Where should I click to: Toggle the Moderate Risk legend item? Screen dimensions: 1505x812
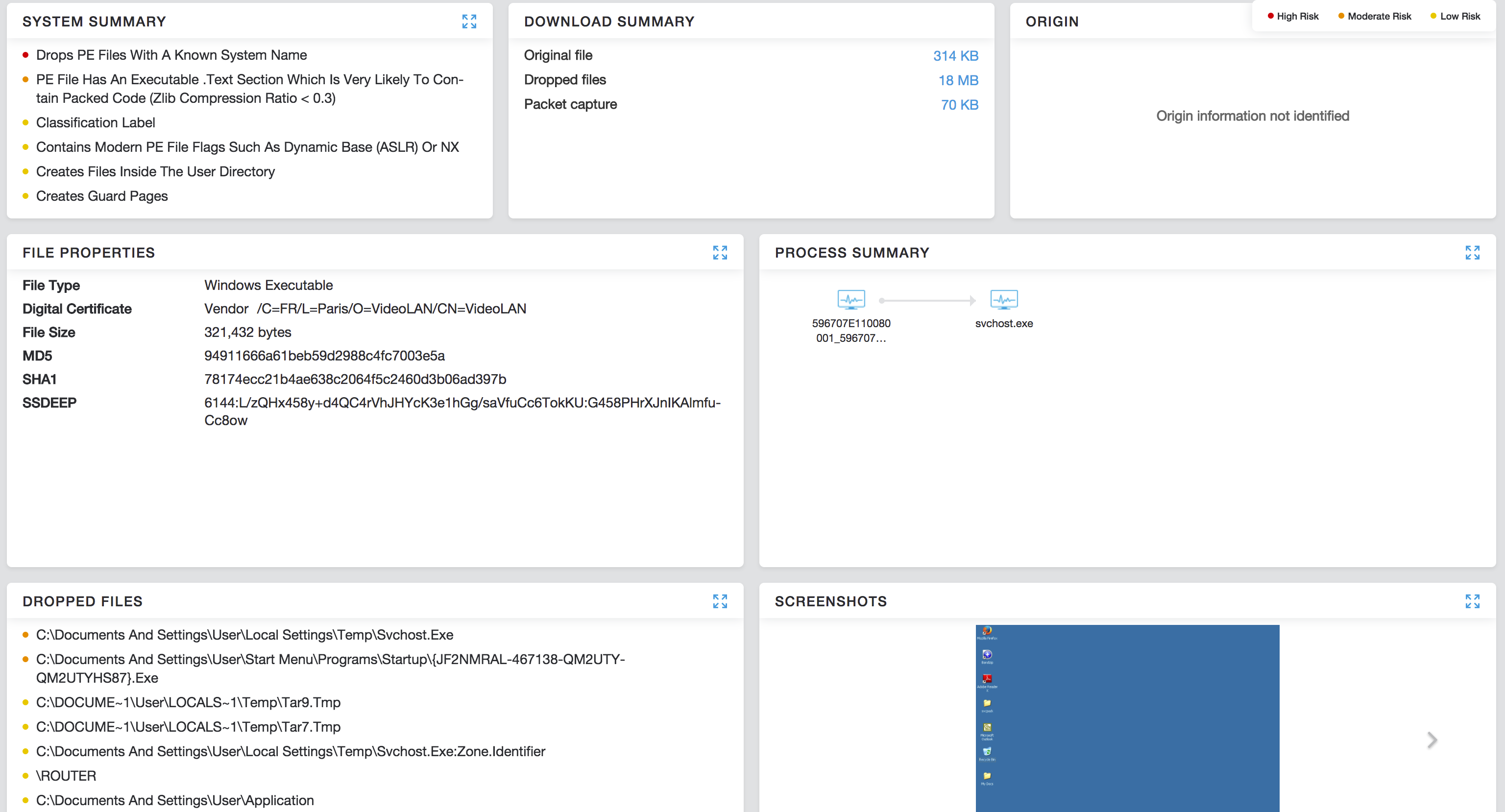(x=1374, y=16)
